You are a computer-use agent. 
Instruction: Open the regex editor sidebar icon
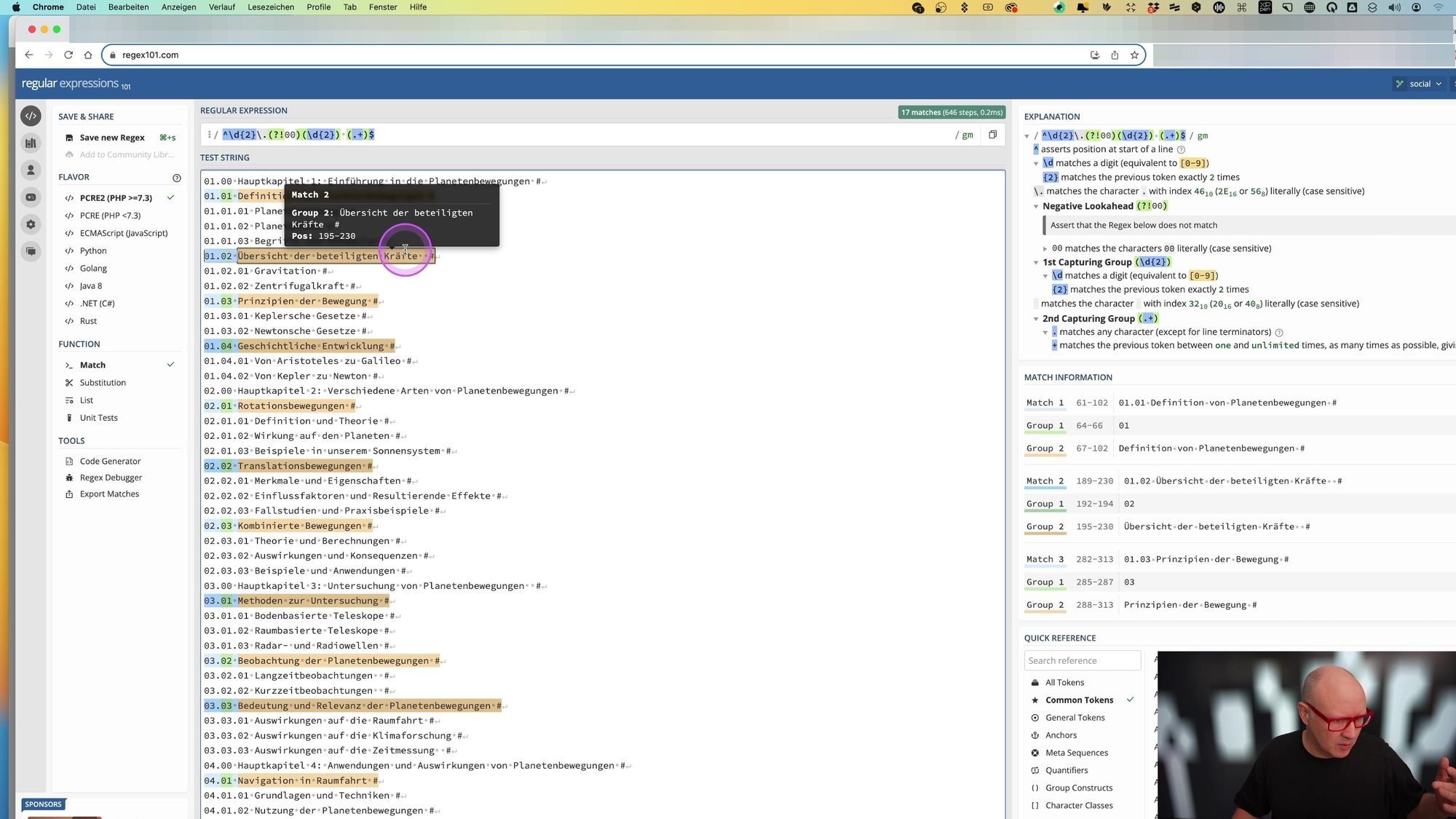pos(31,116)
